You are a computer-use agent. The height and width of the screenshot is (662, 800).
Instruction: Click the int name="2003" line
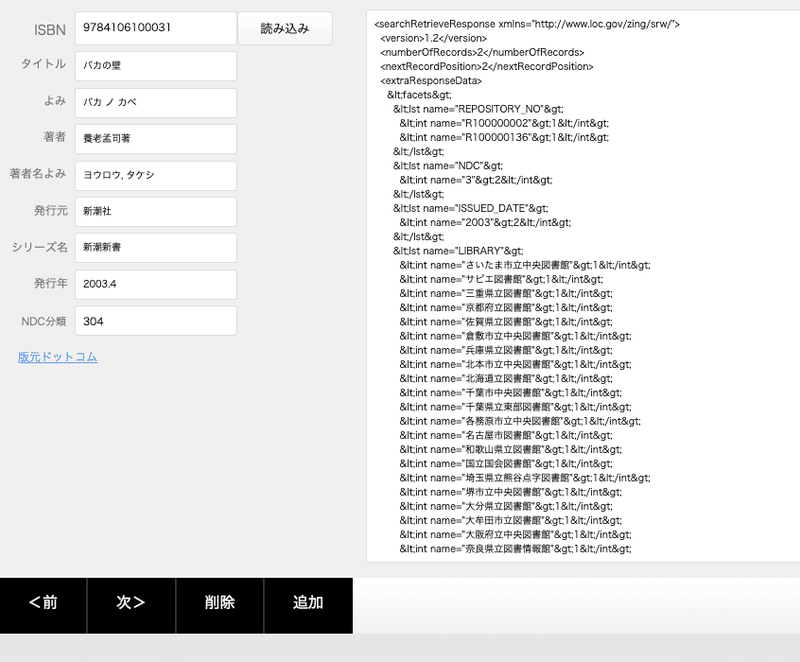[x=485, y=223]
